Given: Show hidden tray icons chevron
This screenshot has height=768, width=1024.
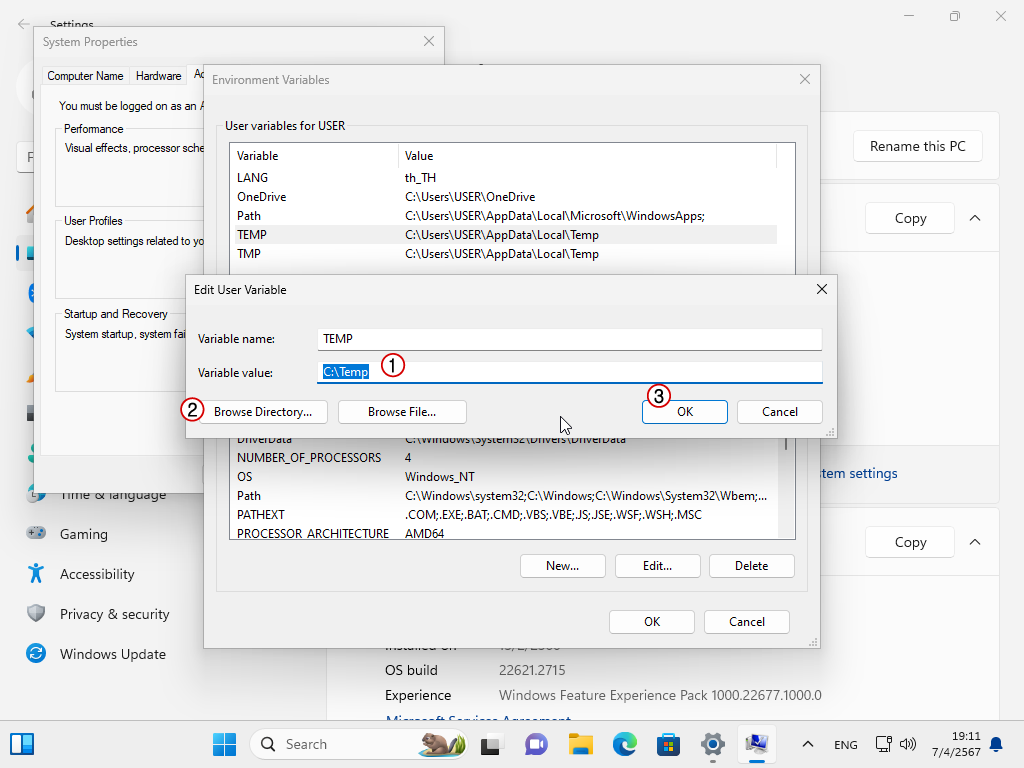Looking at the screenshot, I should pos(808,744).
